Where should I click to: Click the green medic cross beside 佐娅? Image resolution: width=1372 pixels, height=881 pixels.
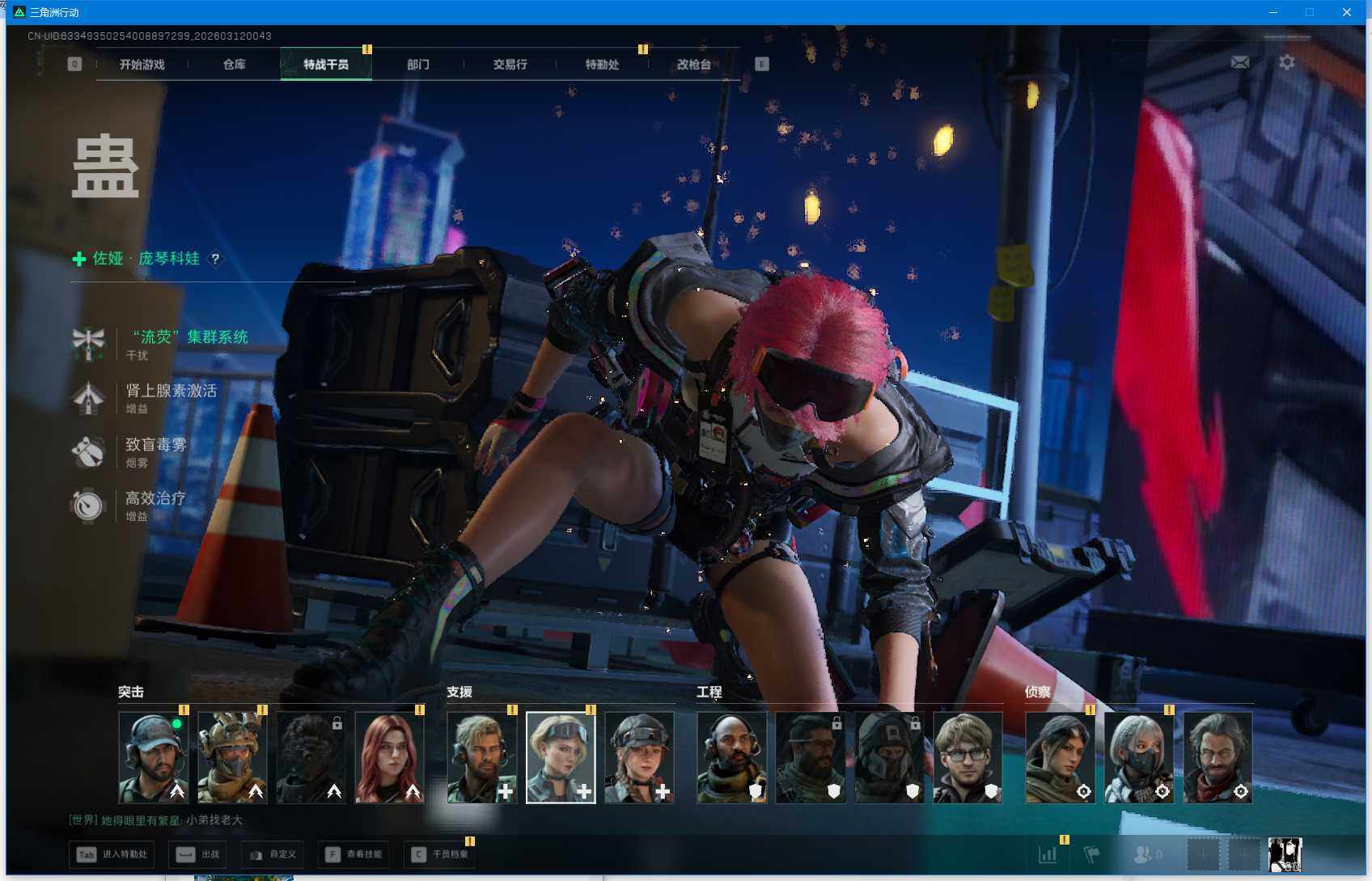pos(79,259)
